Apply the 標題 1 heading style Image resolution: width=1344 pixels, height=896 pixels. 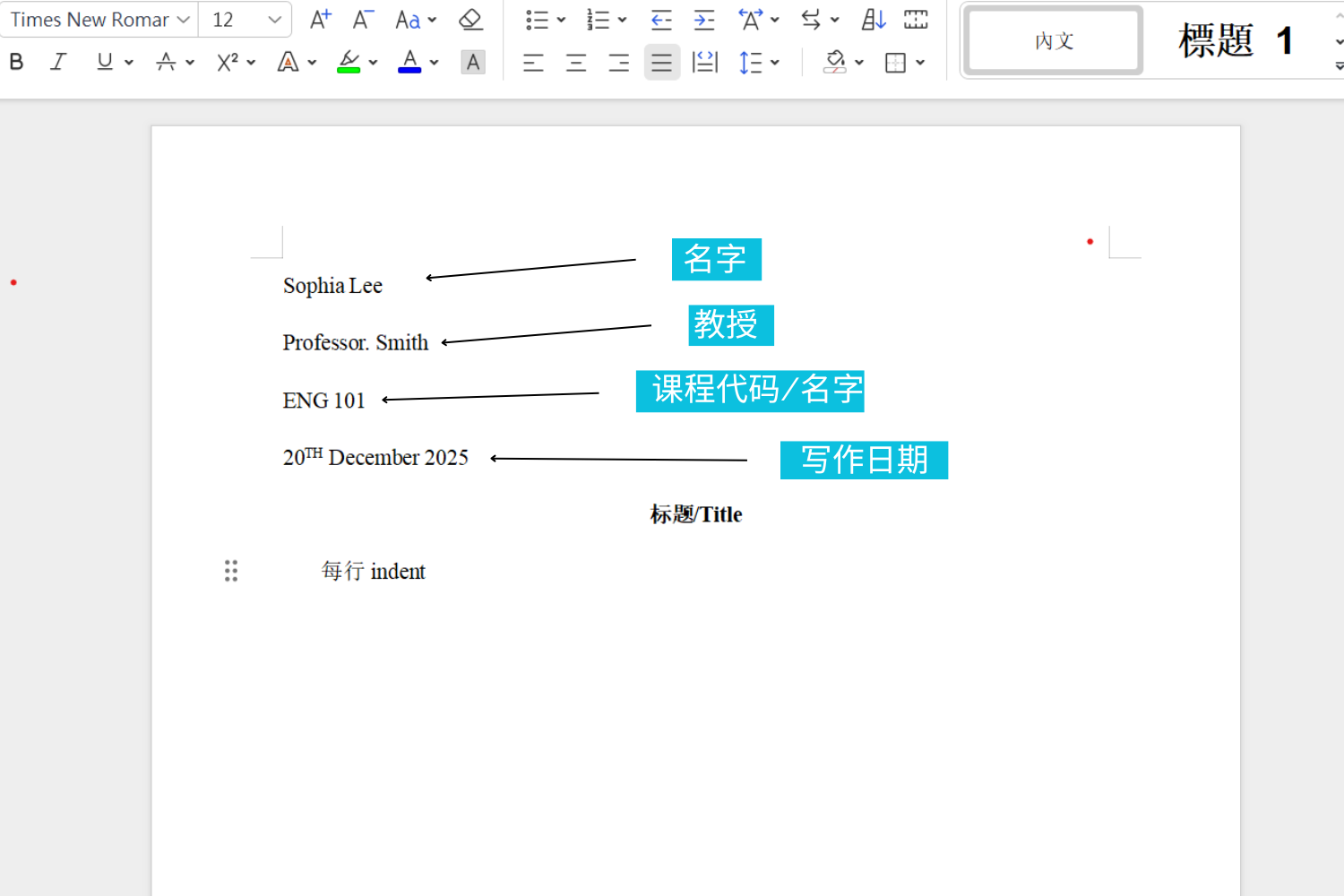pyautogui.click(x=1235, y=41)
